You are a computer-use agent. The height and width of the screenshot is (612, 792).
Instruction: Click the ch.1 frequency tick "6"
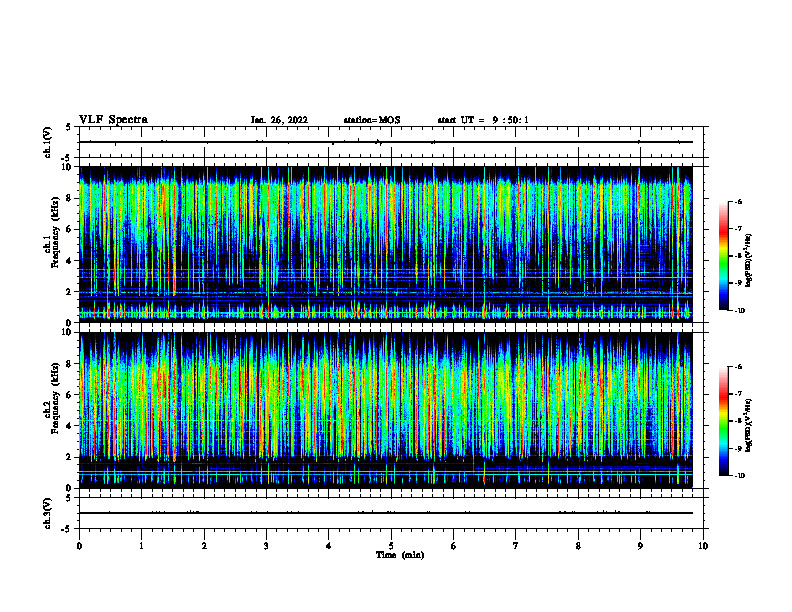click(x=69, y=230)
